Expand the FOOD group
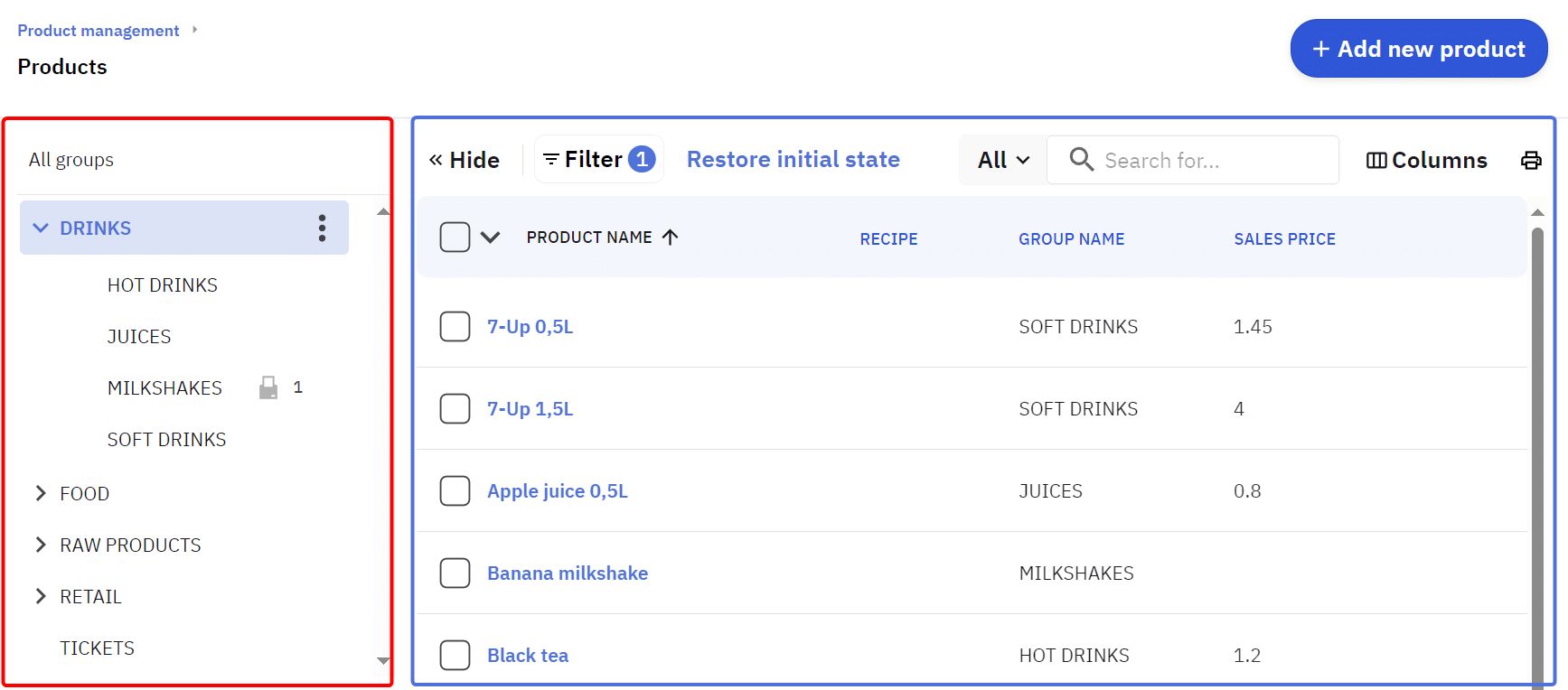The width and height of the screenshot is (1568, 690). tap(41, 493)
